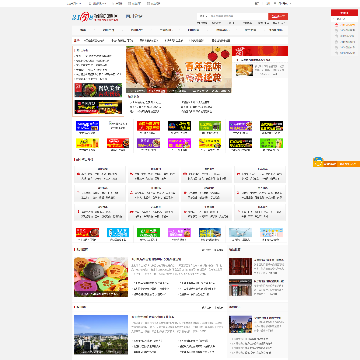Select the first tab of the main navigation bar
Viewport: 360px width, 360px height.
(x=83, y=30)
